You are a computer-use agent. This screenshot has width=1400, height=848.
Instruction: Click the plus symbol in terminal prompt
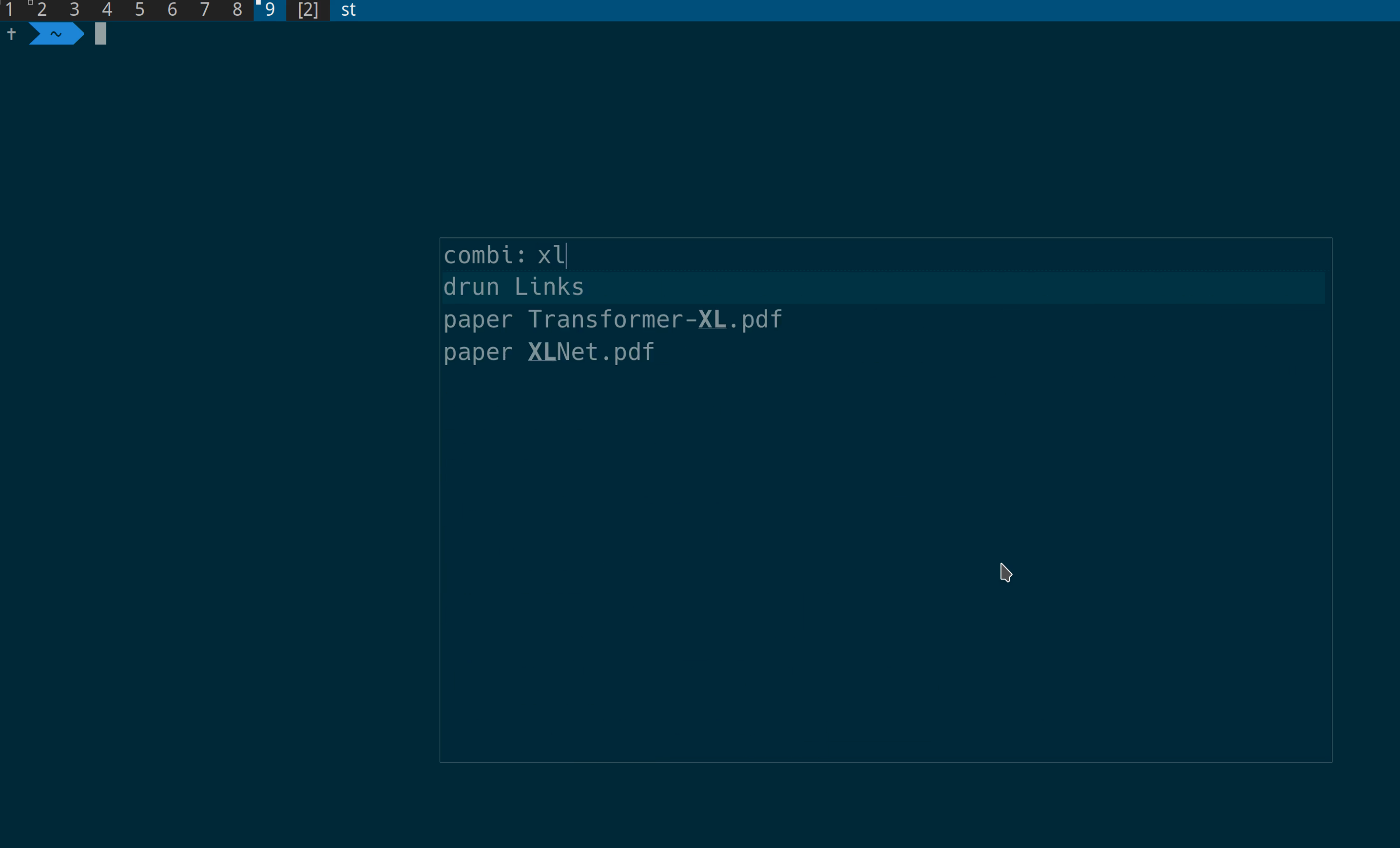[11, 34]
